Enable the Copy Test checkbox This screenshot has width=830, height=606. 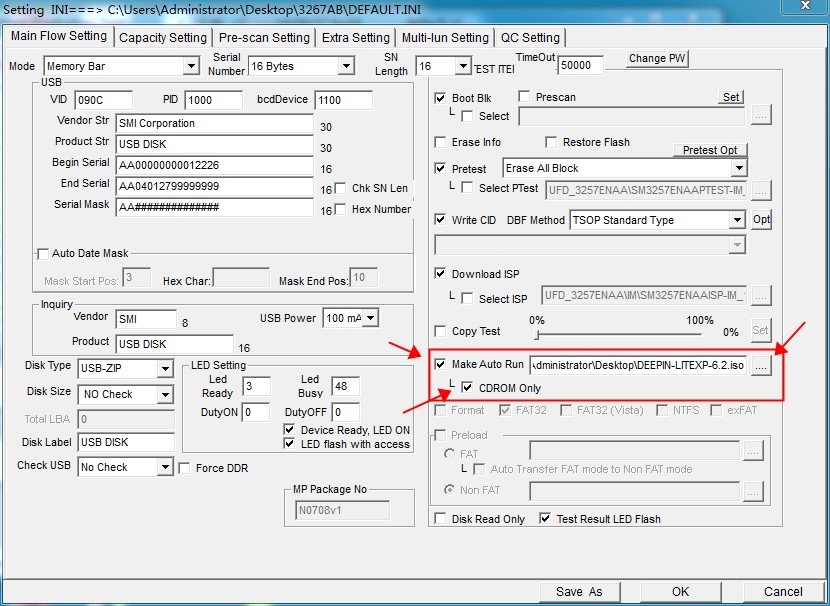click(x=441, y=331)
